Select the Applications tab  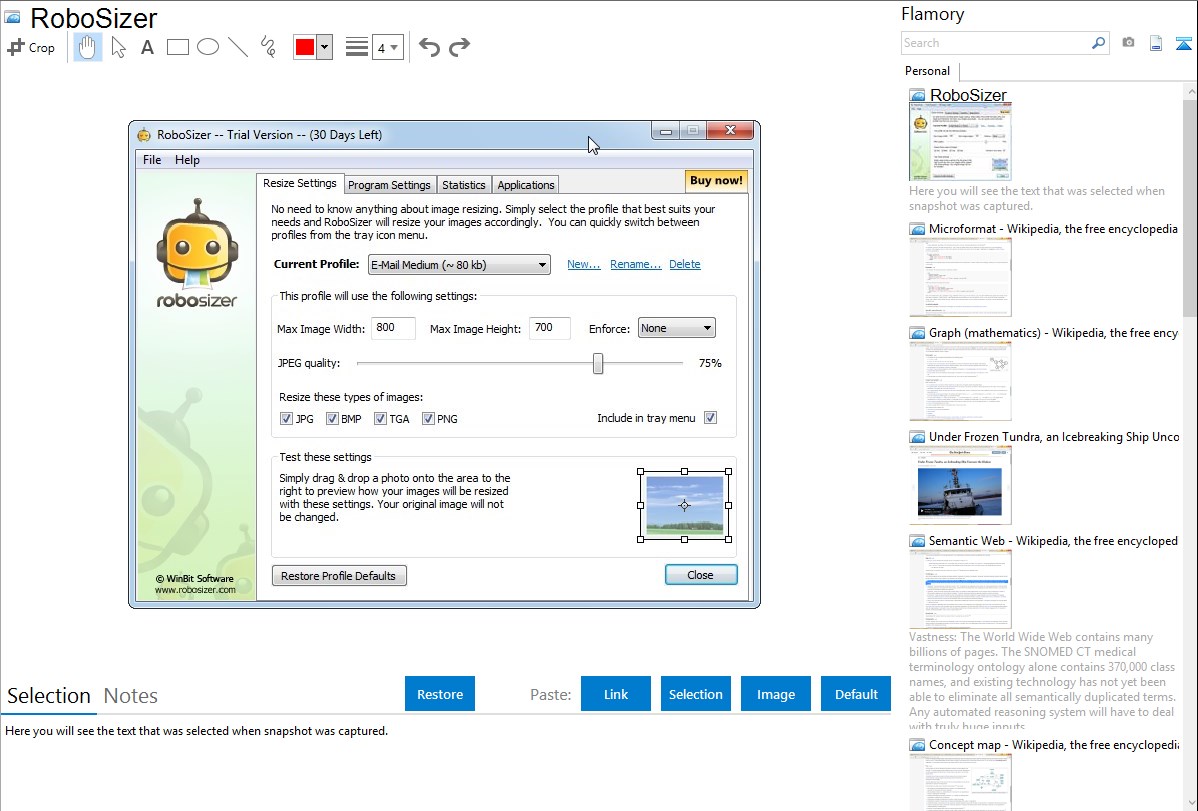click(526, 185)
